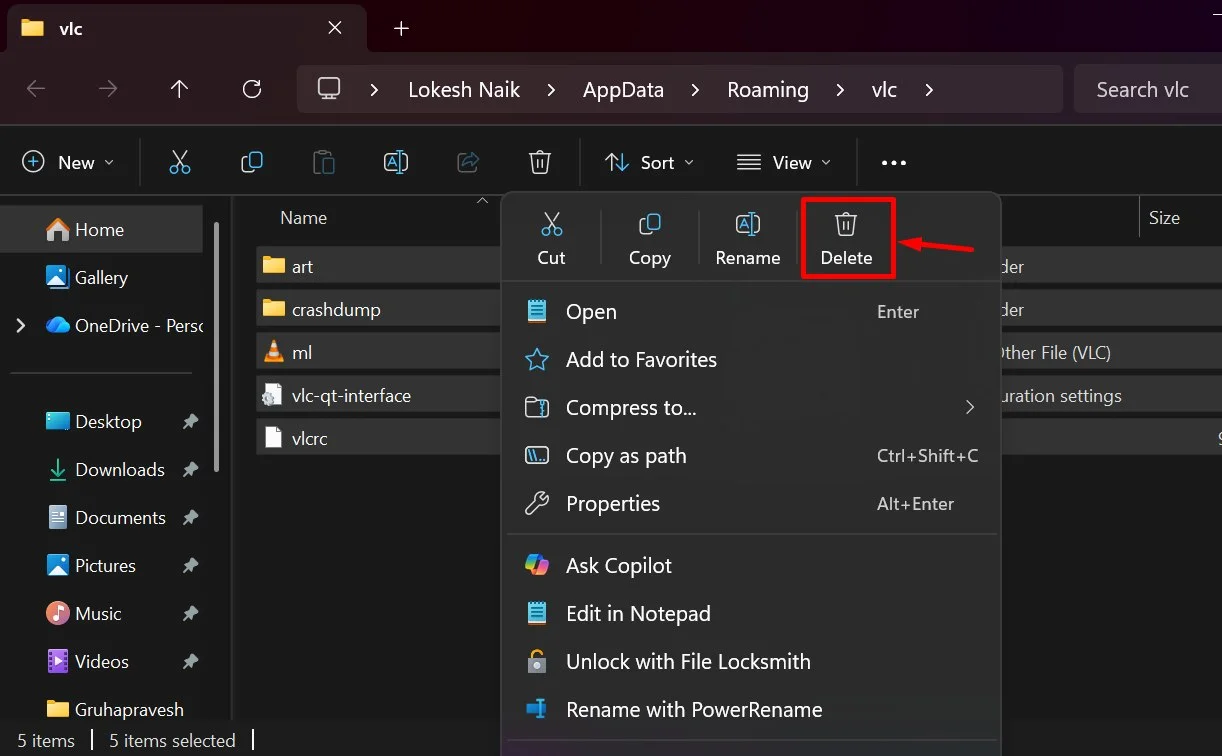Choose Cut in the context menu
This screenshot has width=1222, height=756.
pos(551,238)
